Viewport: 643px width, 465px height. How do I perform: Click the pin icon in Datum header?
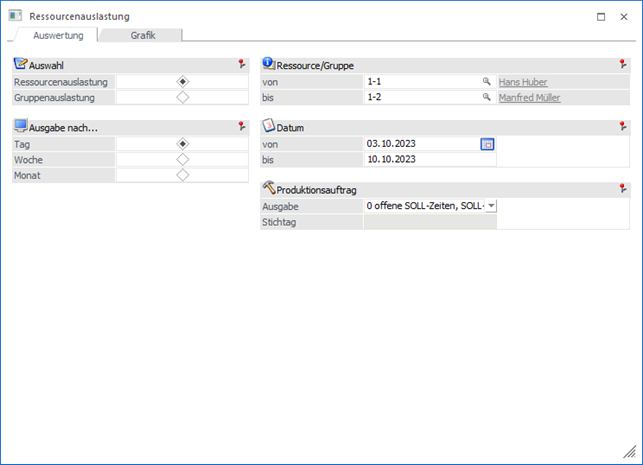pos(623,127)
